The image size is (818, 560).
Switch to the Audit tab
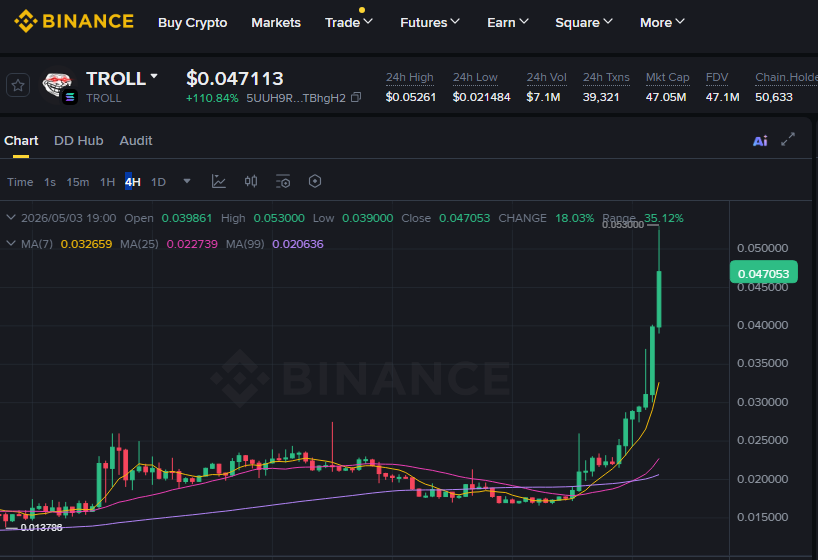click(x=136, y=140)
